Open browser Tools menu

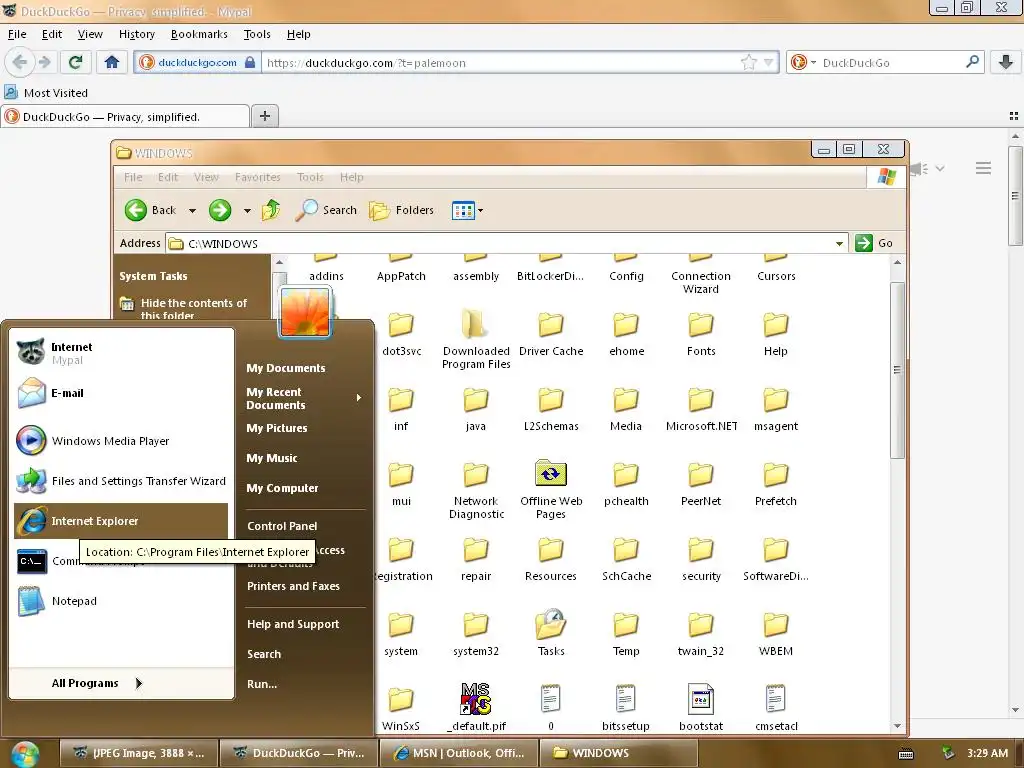point(257,35)
